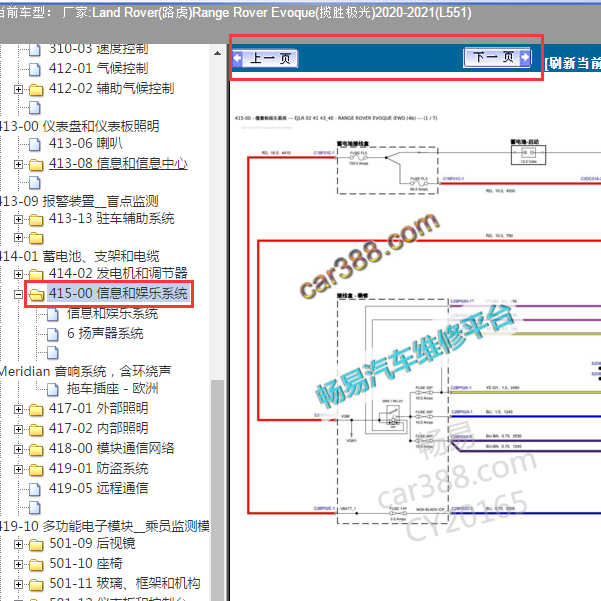Click 拖车插座 - 欧洲 page icon
The width and height of the screenshot is (601, 601).
click(x=53, y=389)
